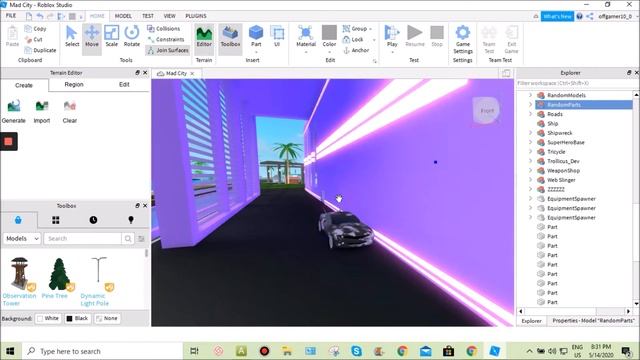Image resolution: width=640 pixels, height=360 pixels.
Task: Open Skype from the taskbar
Action: (356, 351)
